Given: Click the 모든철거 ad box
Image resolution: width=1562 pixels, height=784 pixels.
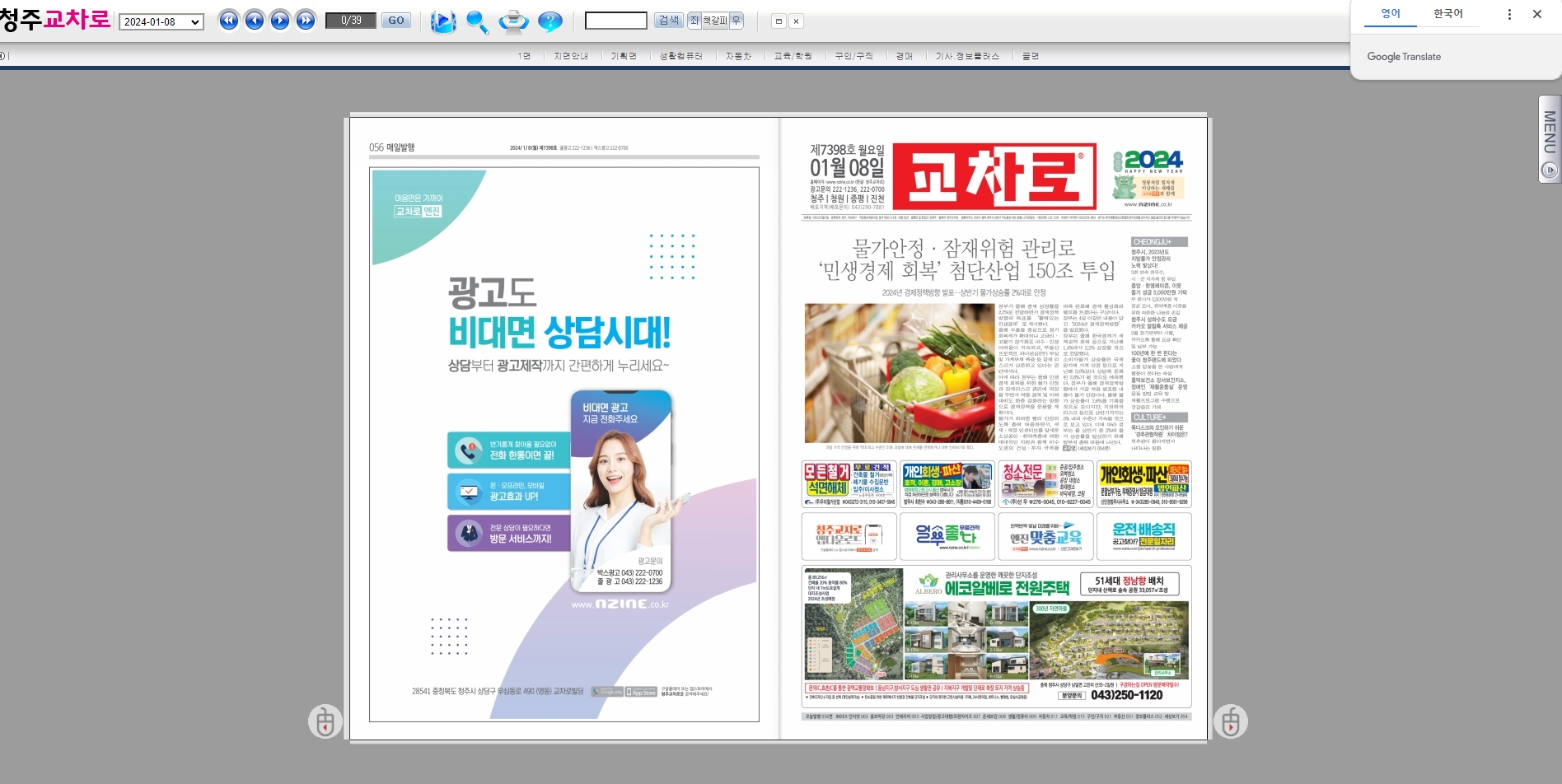Looking at the screenshot, I should pyautogui.click(x=849, y=484).
